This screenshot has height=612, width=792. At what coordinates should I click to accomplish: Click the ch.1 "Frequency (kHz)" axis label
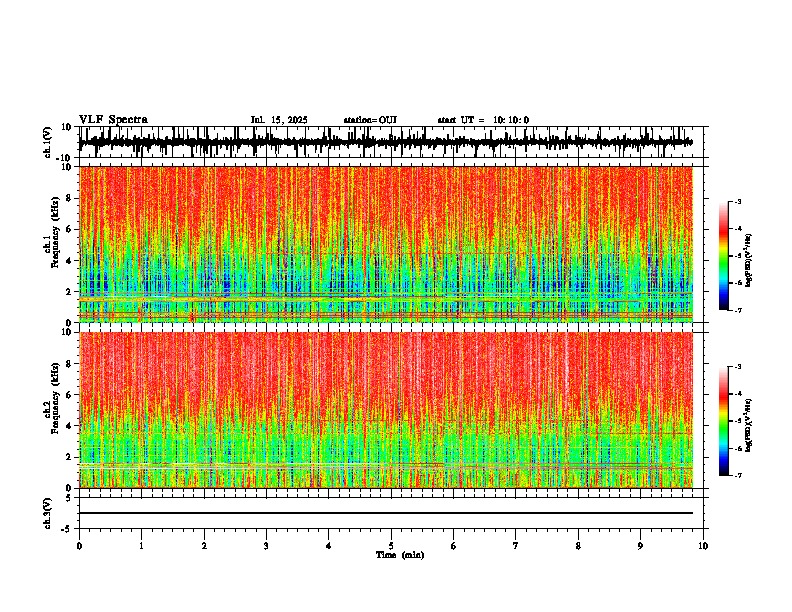point(55,232)
